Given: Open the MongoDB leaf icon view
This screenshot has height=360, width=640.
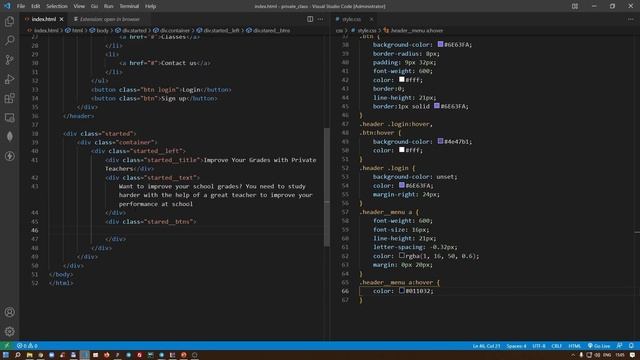Looking at the screenshot, I should click(9, 137).
